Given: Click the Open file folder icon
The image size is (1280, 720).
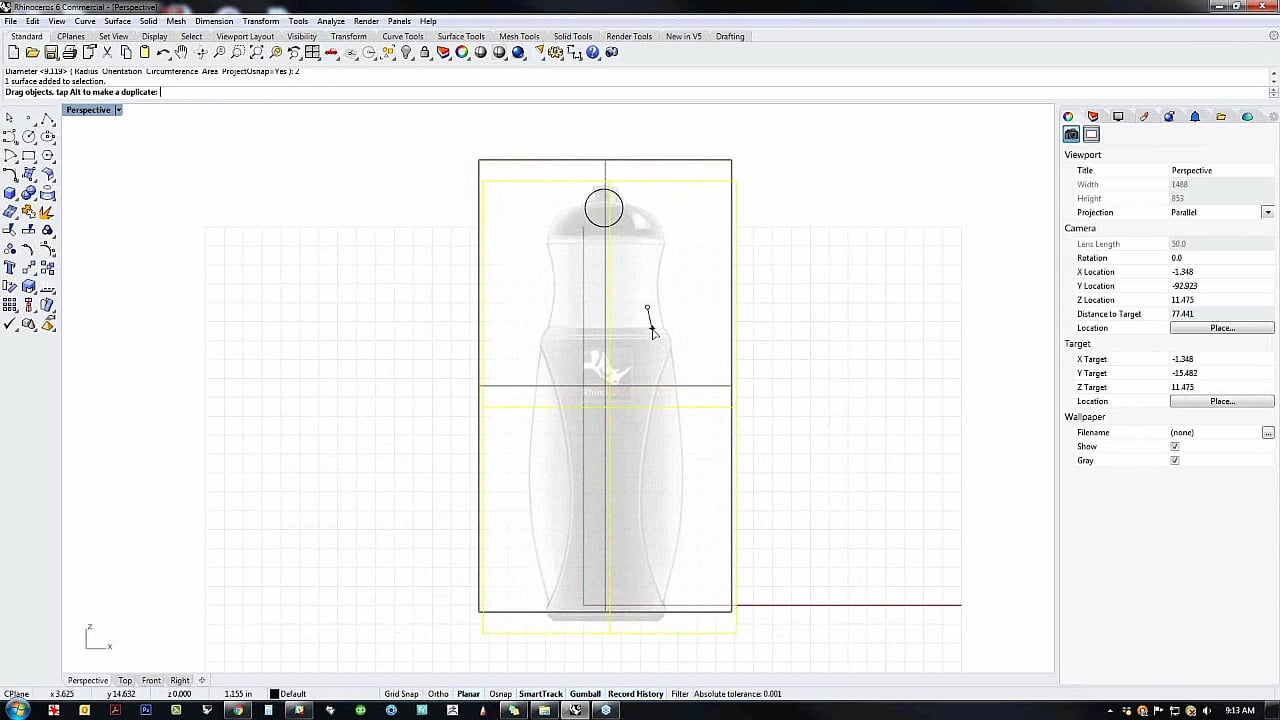Looking at the screenshot, I should 32,52.
